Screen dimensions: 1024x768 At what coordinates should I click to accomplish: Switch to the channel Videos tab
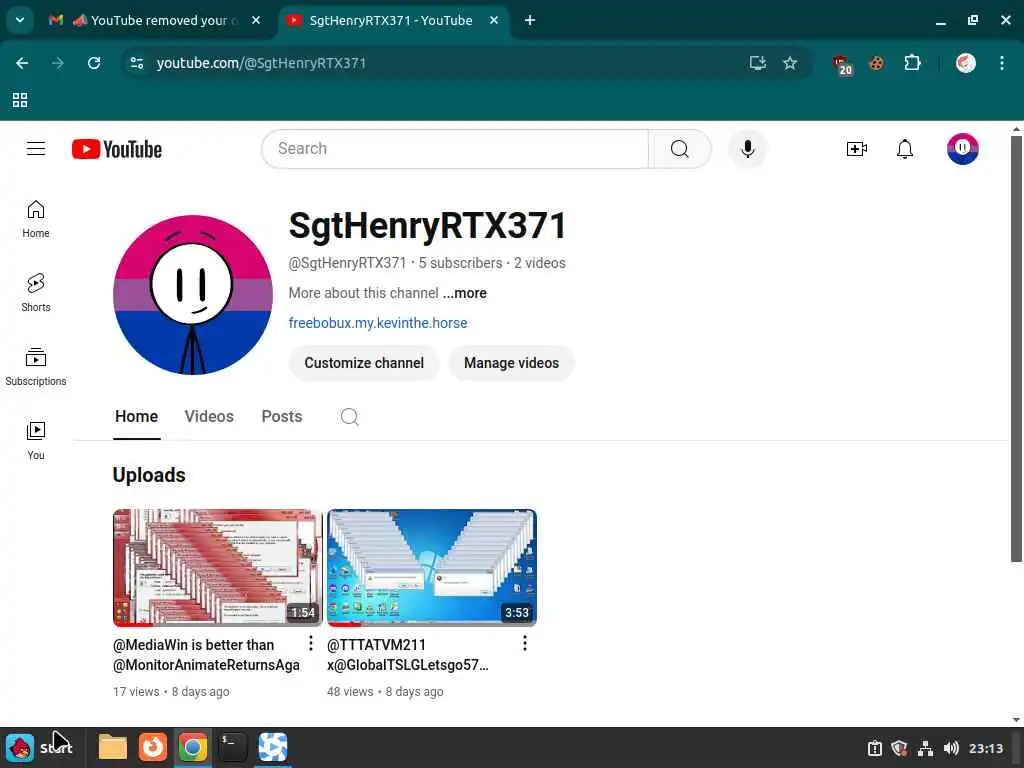(x=209, y=417)
